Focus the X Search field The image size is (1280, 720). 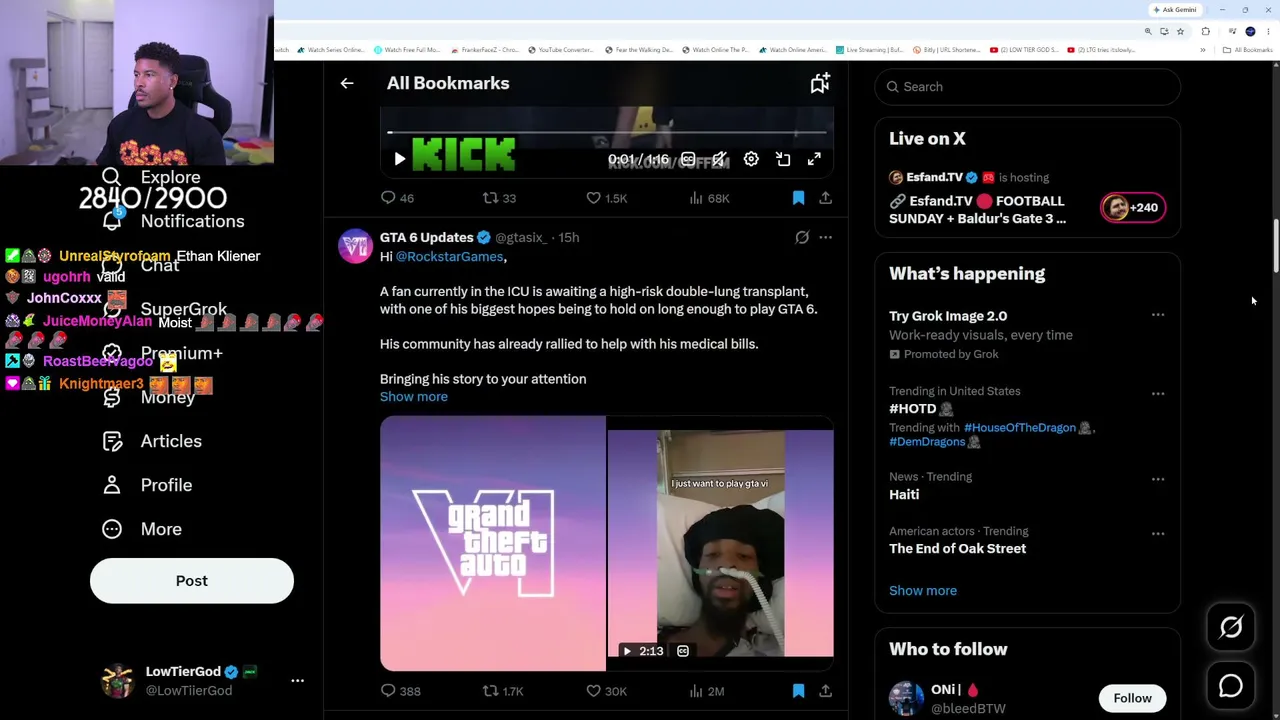[1028, 87]
